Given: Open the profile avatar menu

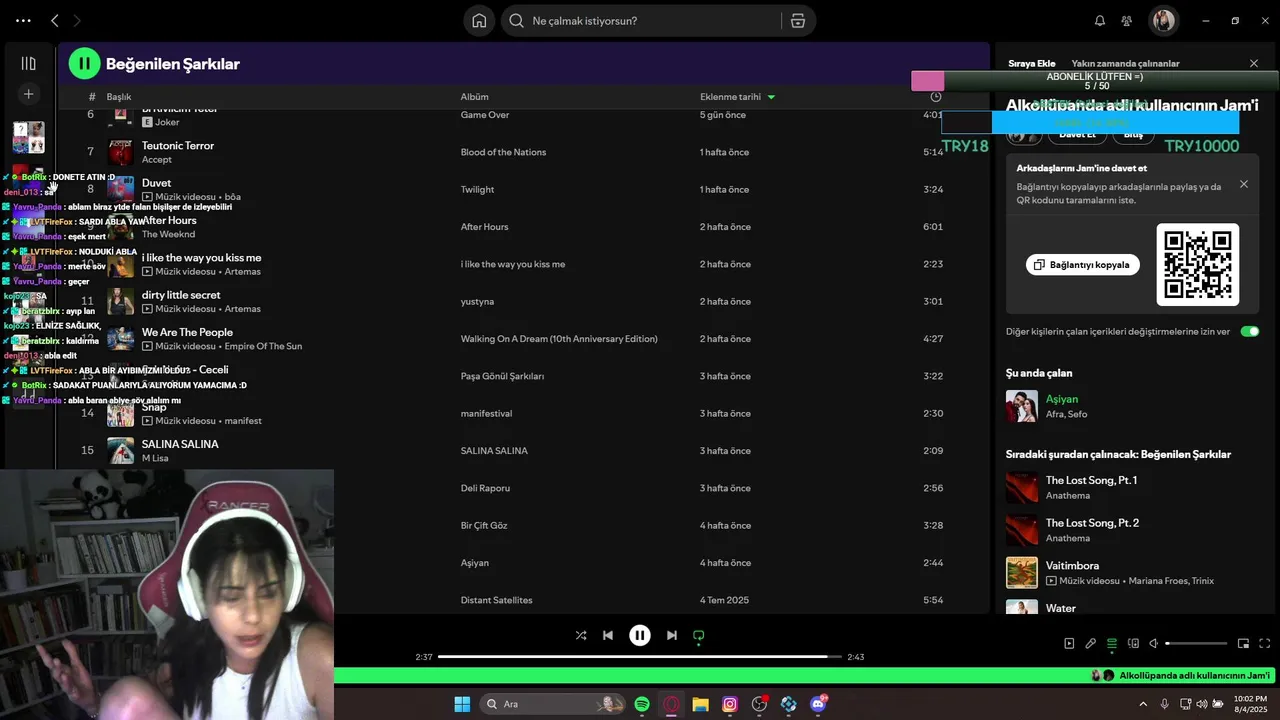Looking at the screenshot, I should (x=1163, y=21).
